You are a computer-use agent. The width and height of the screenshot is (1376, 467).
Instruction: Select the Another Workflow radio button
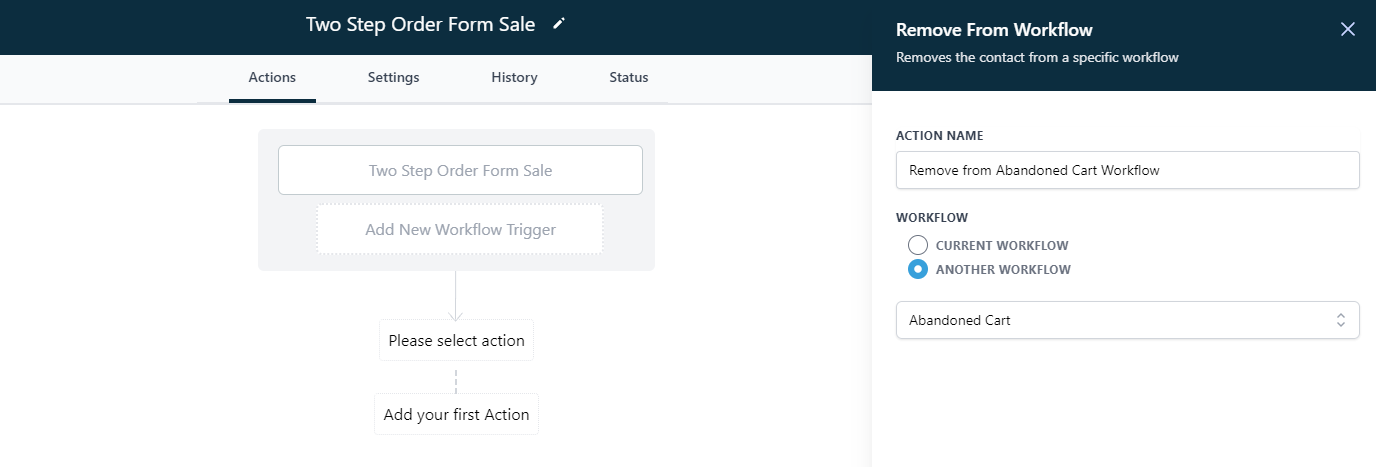coord(917,269)
